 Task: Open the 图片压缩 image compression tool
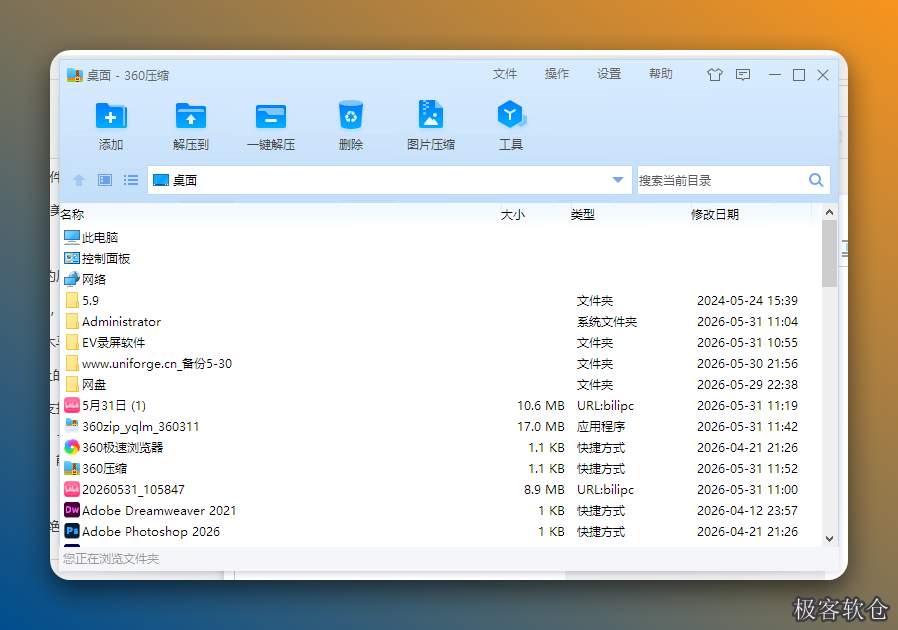point(431,115)
